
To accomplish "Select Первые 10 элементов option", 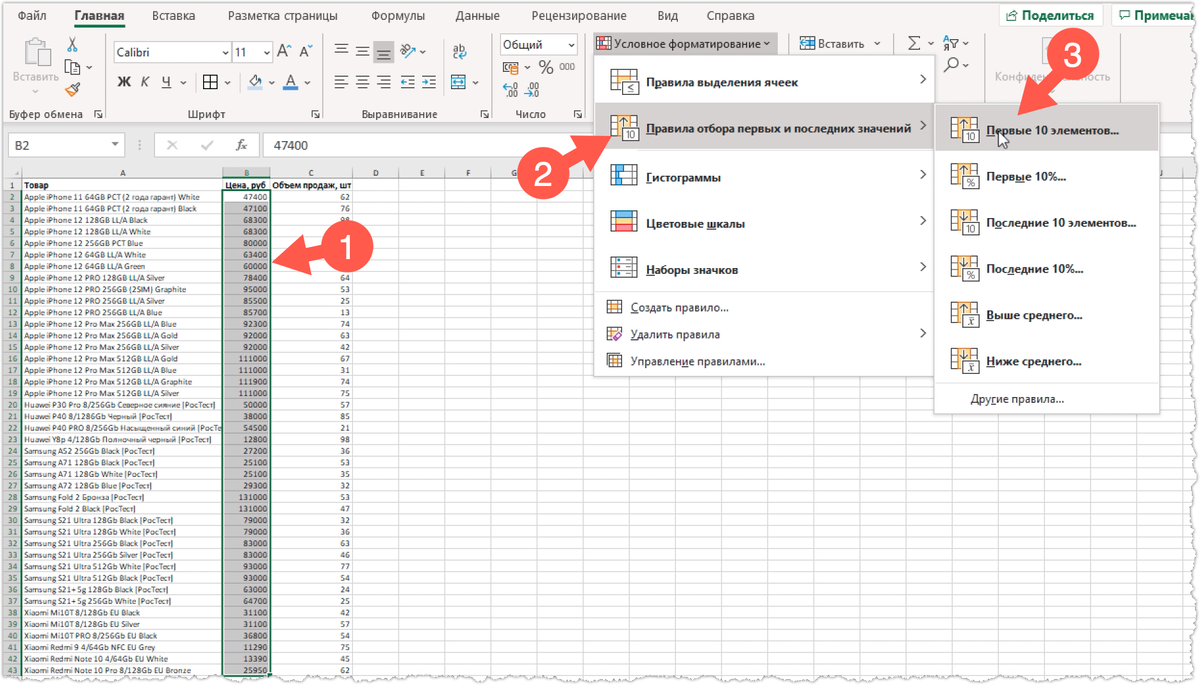I will 1046,130.
